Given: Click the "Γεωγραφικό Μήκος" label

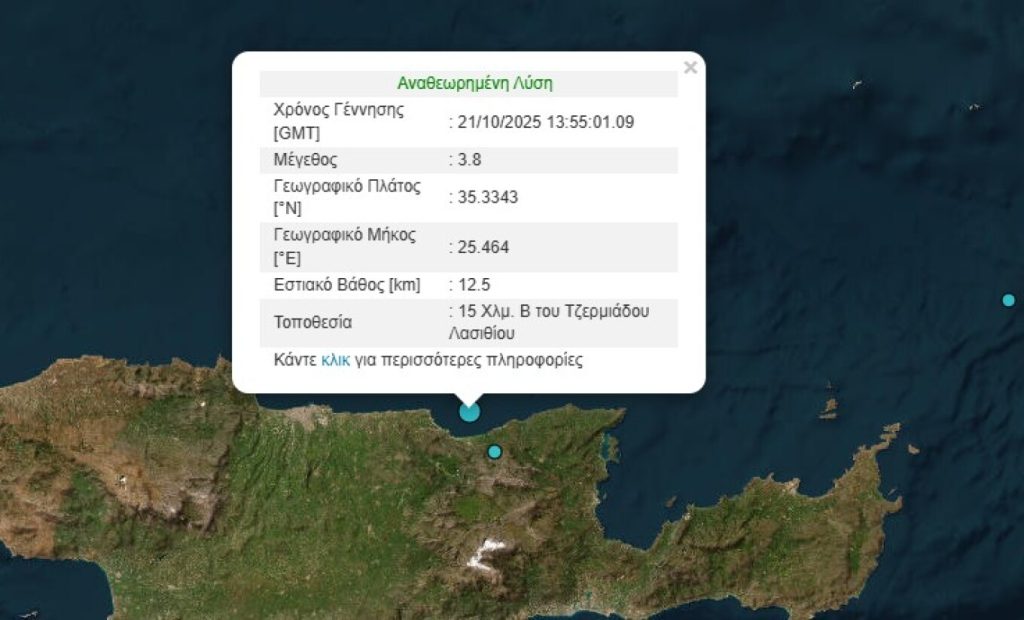Looking at the screenshot, I should pos(343,235).
